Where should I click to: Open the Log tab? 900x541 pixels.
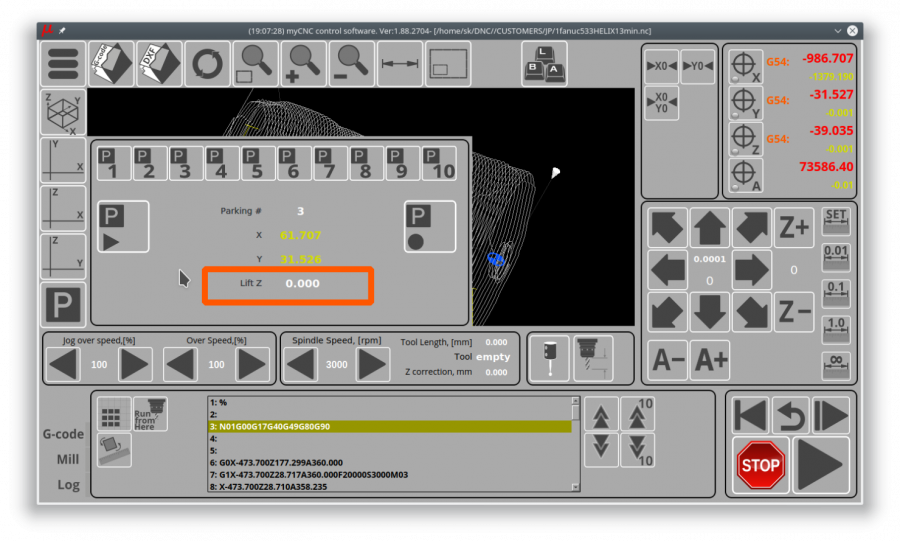[67, 484]
